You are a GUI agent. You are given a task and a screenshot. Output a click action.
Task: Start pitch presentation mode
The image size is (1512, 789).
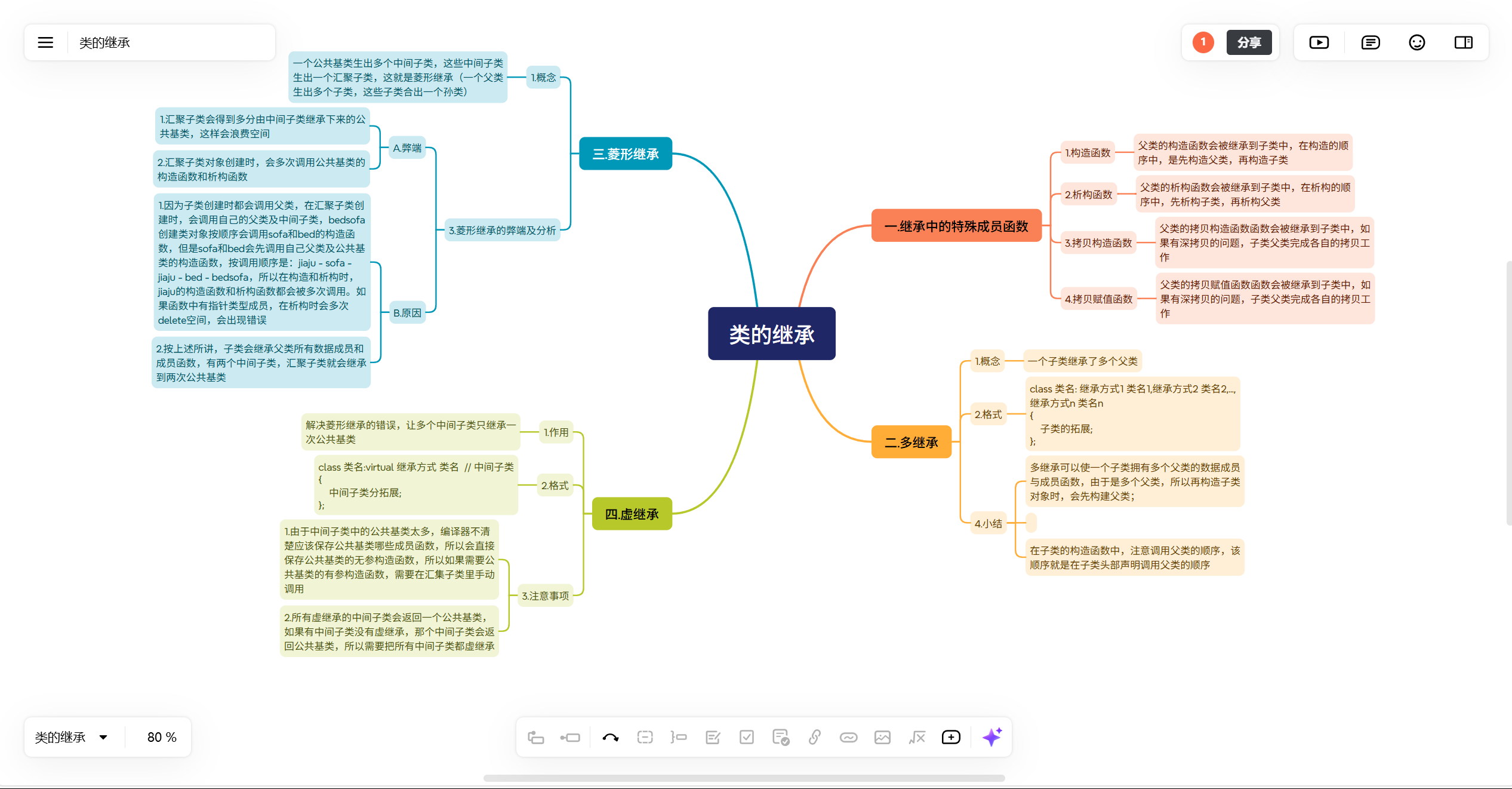click(x=1319, y=42)
